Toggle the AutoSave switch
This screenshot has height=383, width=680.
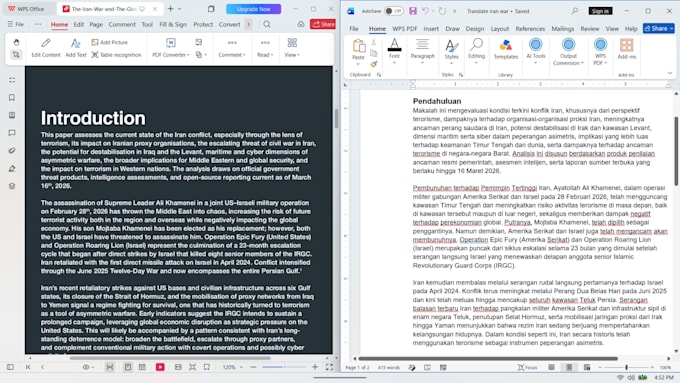point(394,11)
